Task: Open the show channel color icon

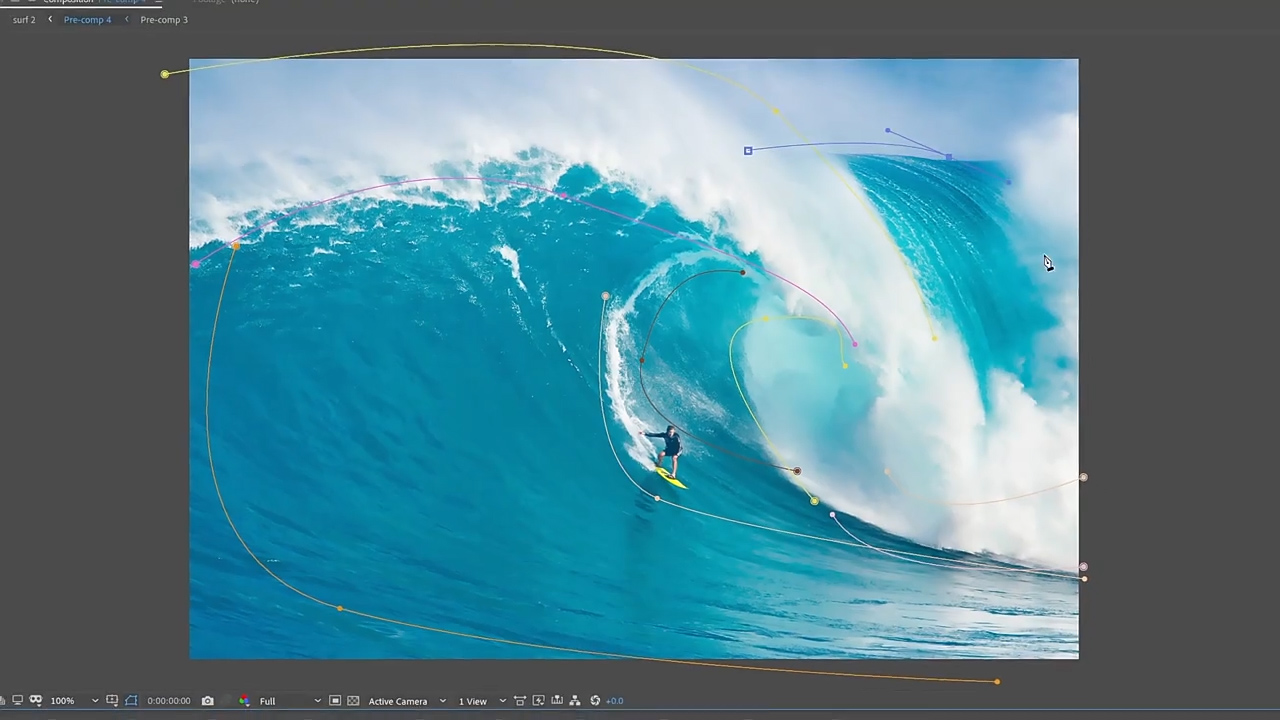Action: pyautogui.click(x=244, y=701)
